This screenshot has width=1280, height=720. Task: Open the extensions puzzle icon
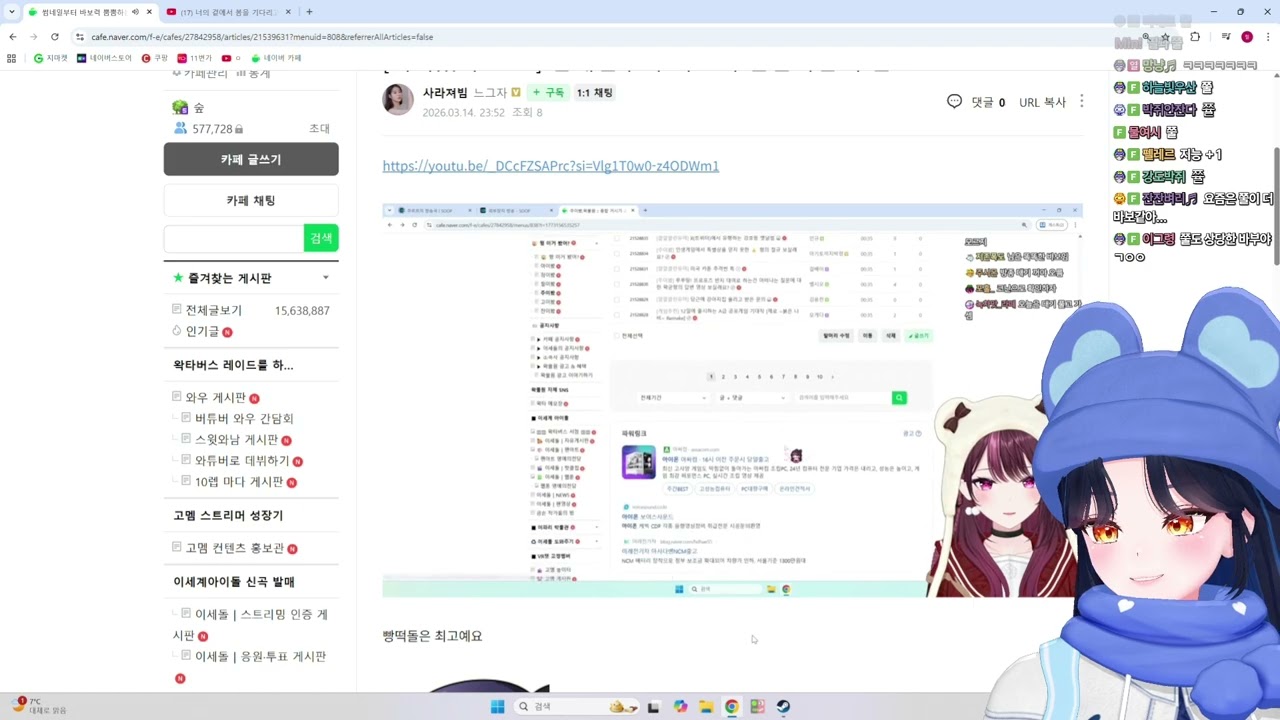click(x=1195, y=37)
